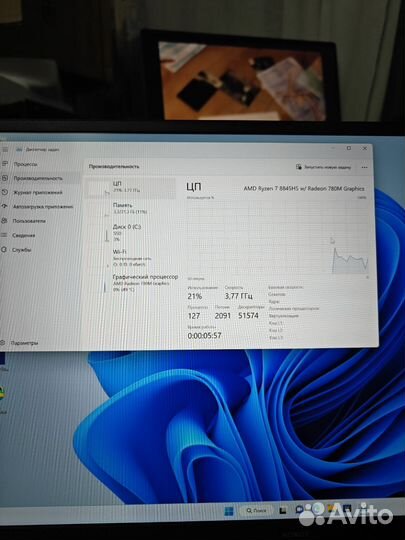Open the Службы services icon
The width and height of the screenshot is (405, 540).
click(5, 250)
